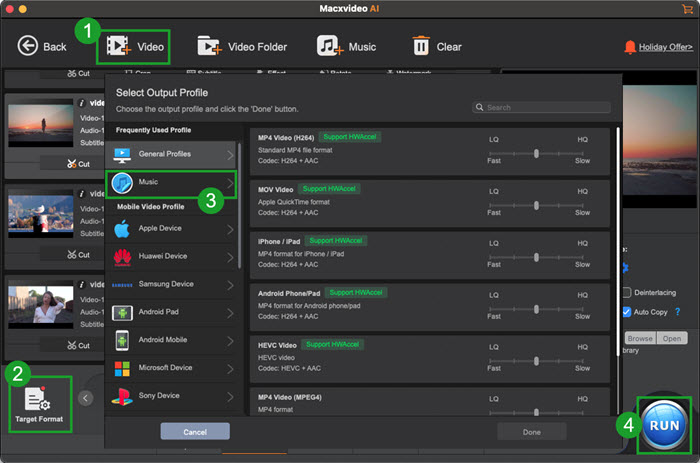Add a Video Folder via its icon
Image resolution: width=700 pixels, height=463 pixels.
[209, 46]
